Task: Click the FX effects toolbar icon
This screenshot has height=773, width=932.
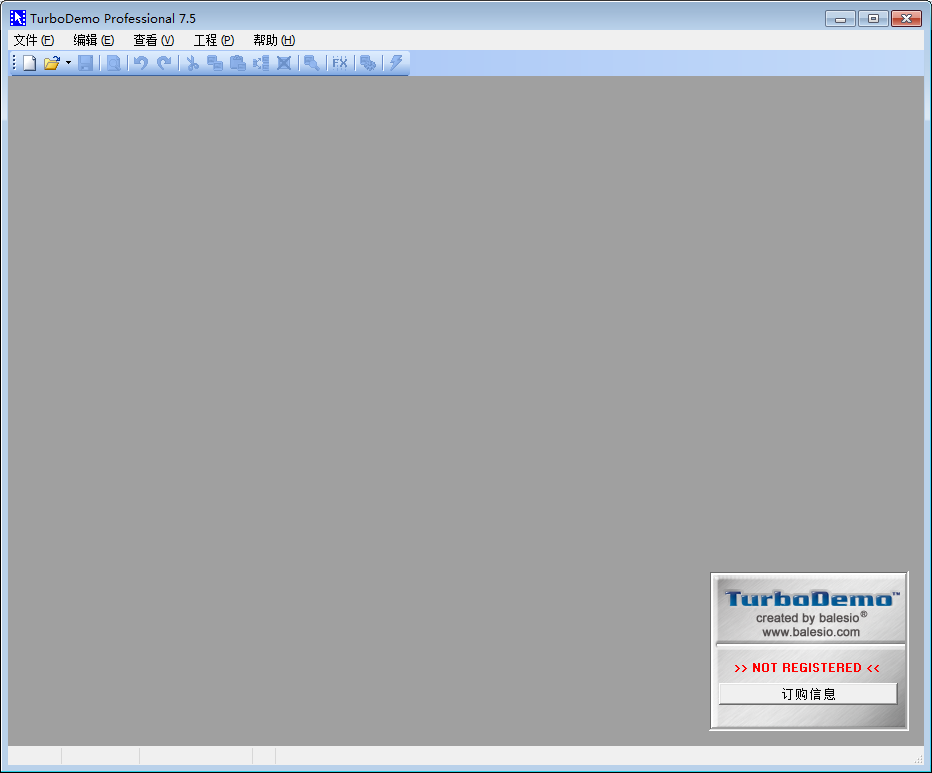Action: (339, 63)
